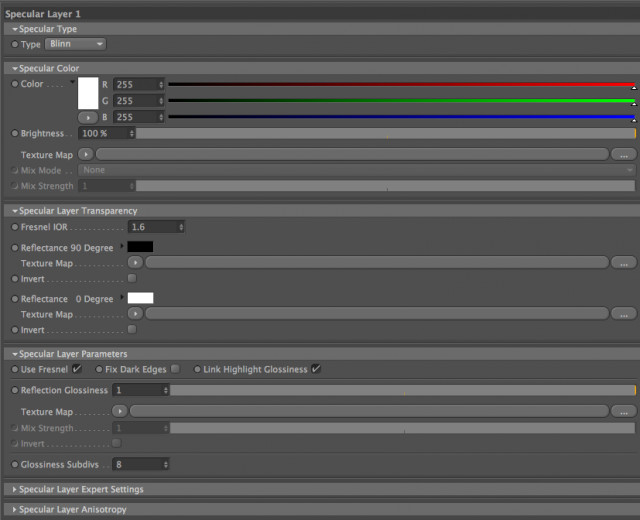The width and height of the screenshot is (640, 520).
Task: Click the Reflectance 0 Degree animation dot
Action: click(x=15, y=299)
